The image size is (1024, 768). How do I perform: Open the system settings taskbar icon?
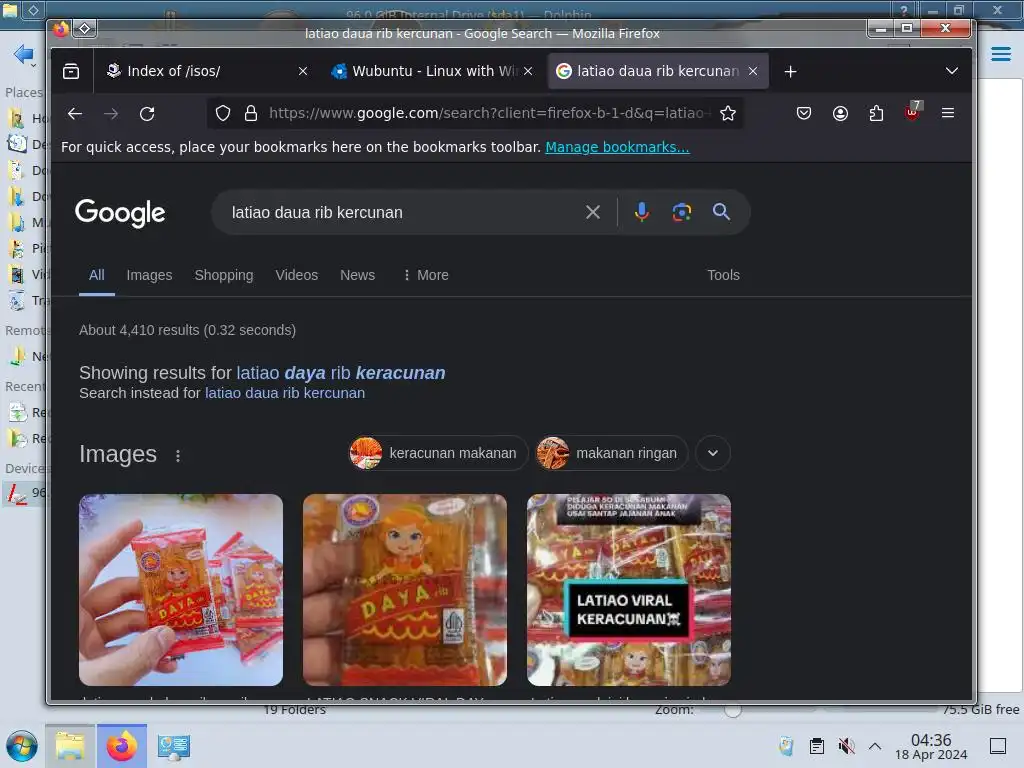coord(174,746)
